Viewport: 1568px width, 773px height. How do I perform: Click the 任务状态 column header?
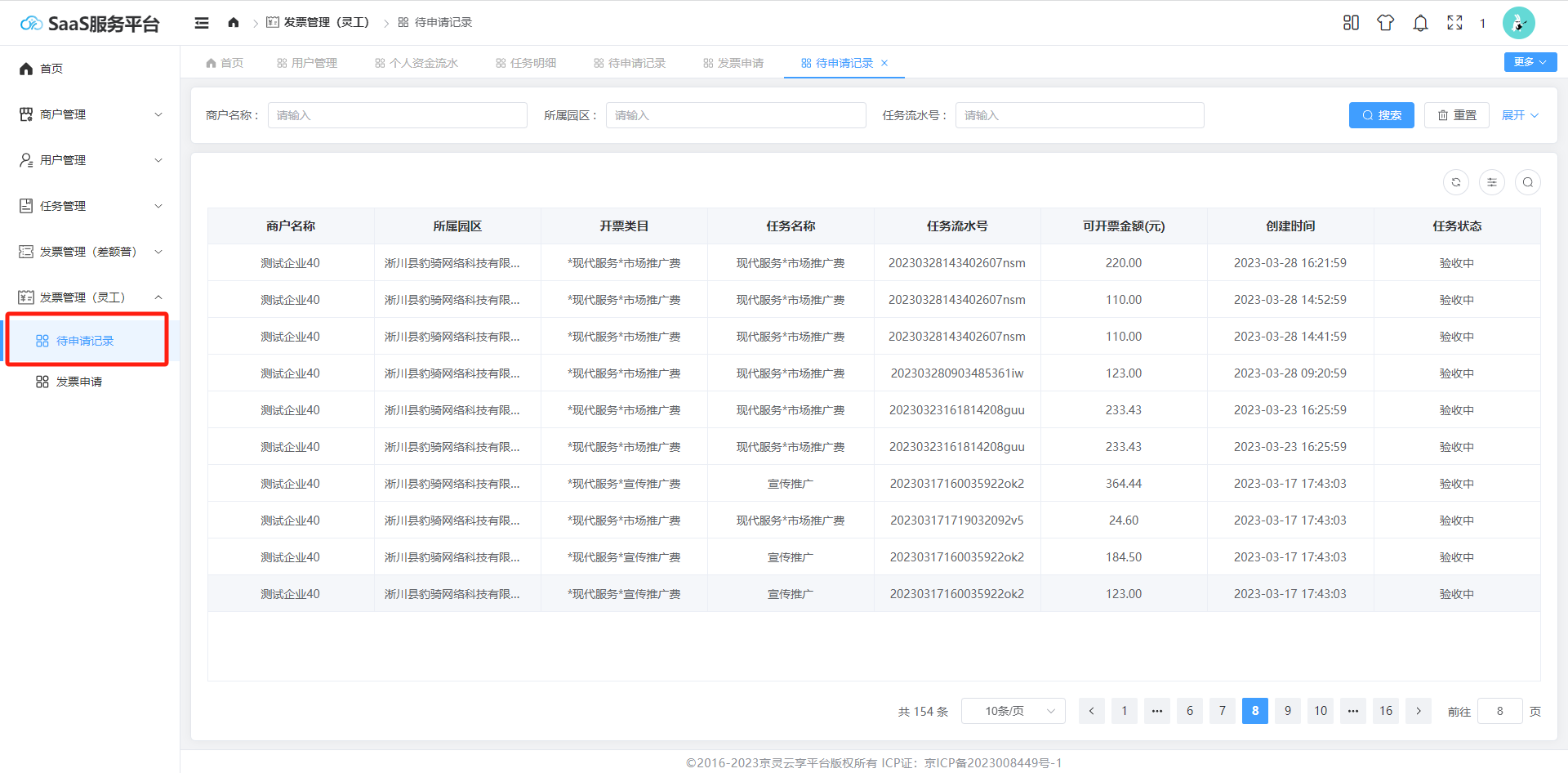(x=1457, y=226)
